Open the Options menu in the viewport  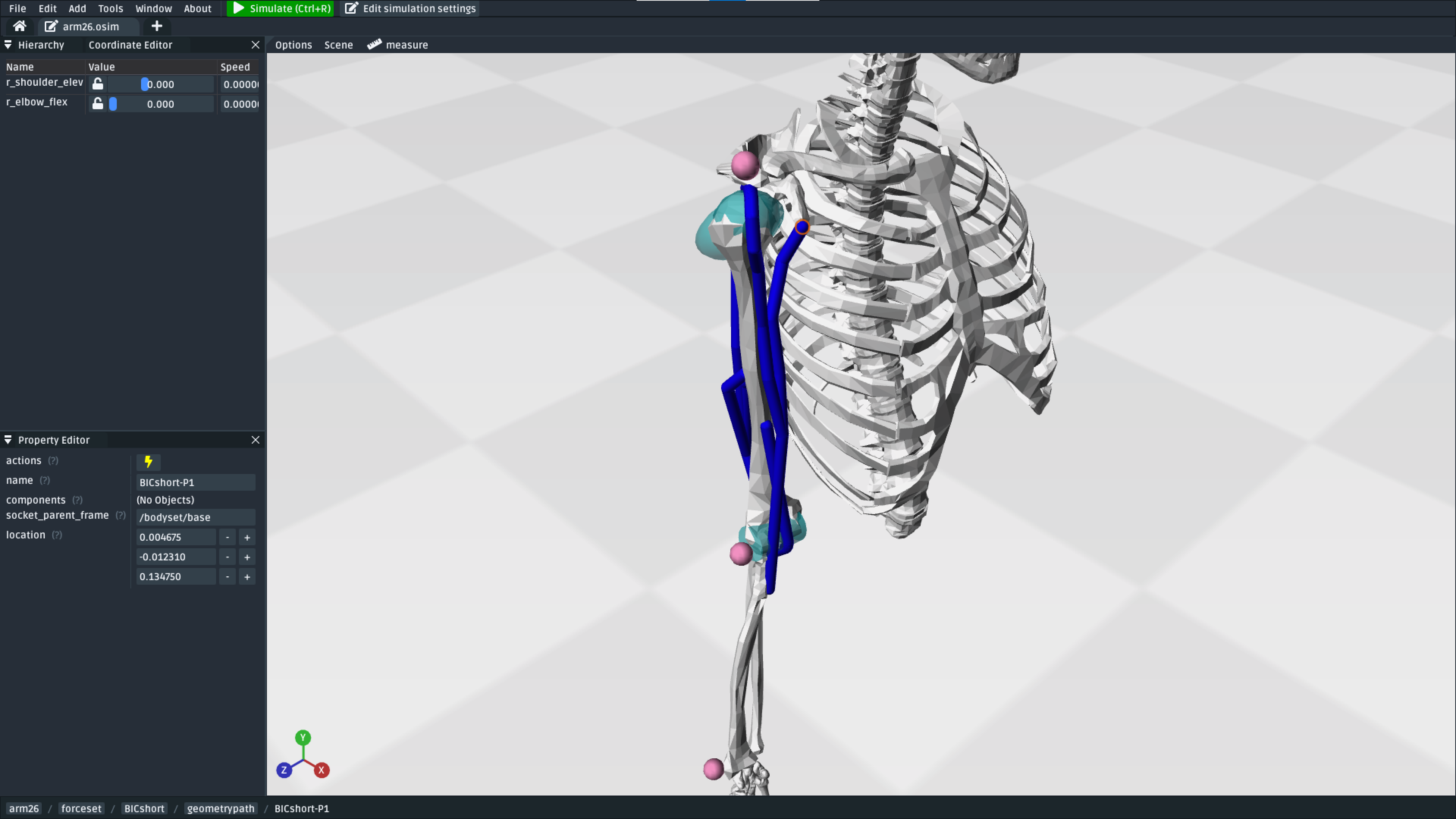[x=293, y=45]
